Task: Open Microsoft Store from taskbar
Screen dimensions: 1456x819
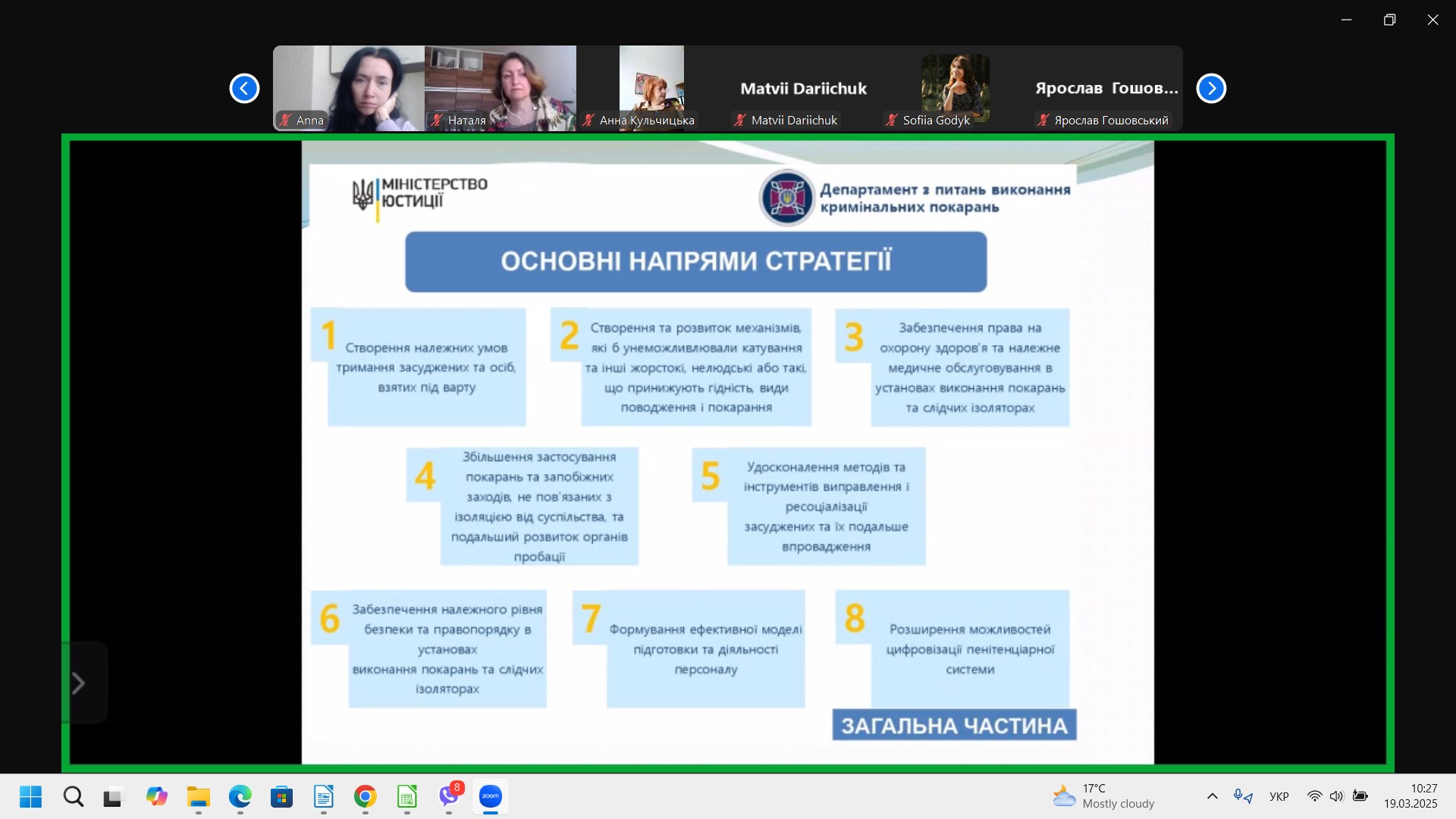Action: click(281, 796)
